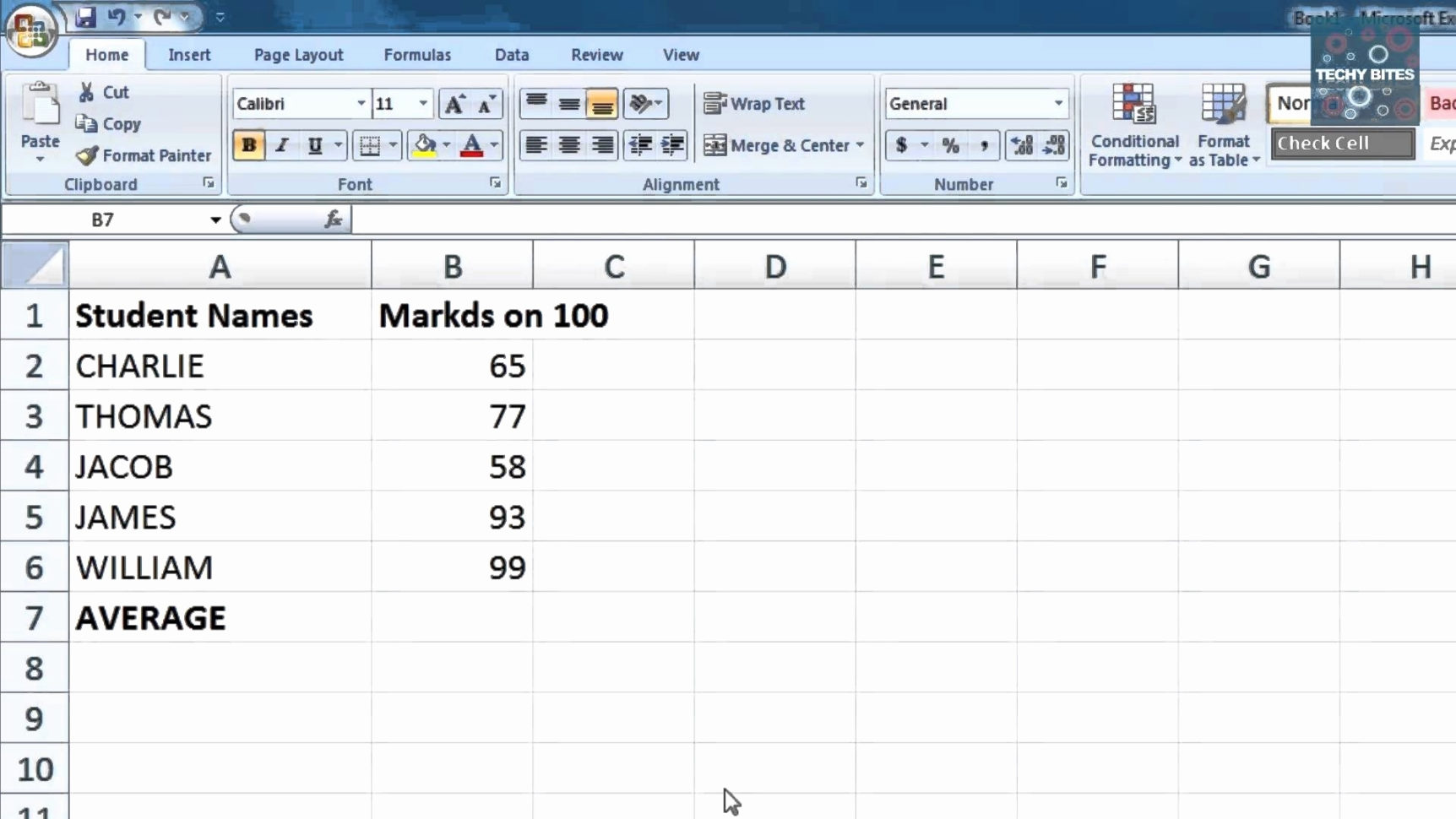Toggle italic formatting
This screenshot has height=819, width=1456.
pos(282,145)
